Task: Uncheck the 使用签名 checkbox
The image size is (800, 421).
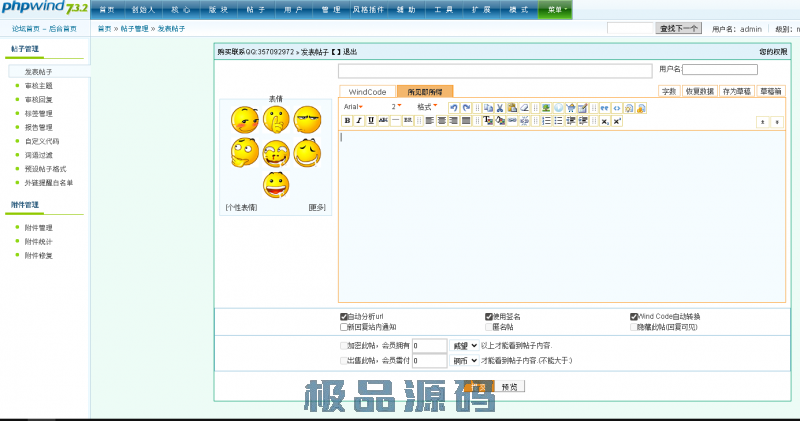Action: coord(489,316)
